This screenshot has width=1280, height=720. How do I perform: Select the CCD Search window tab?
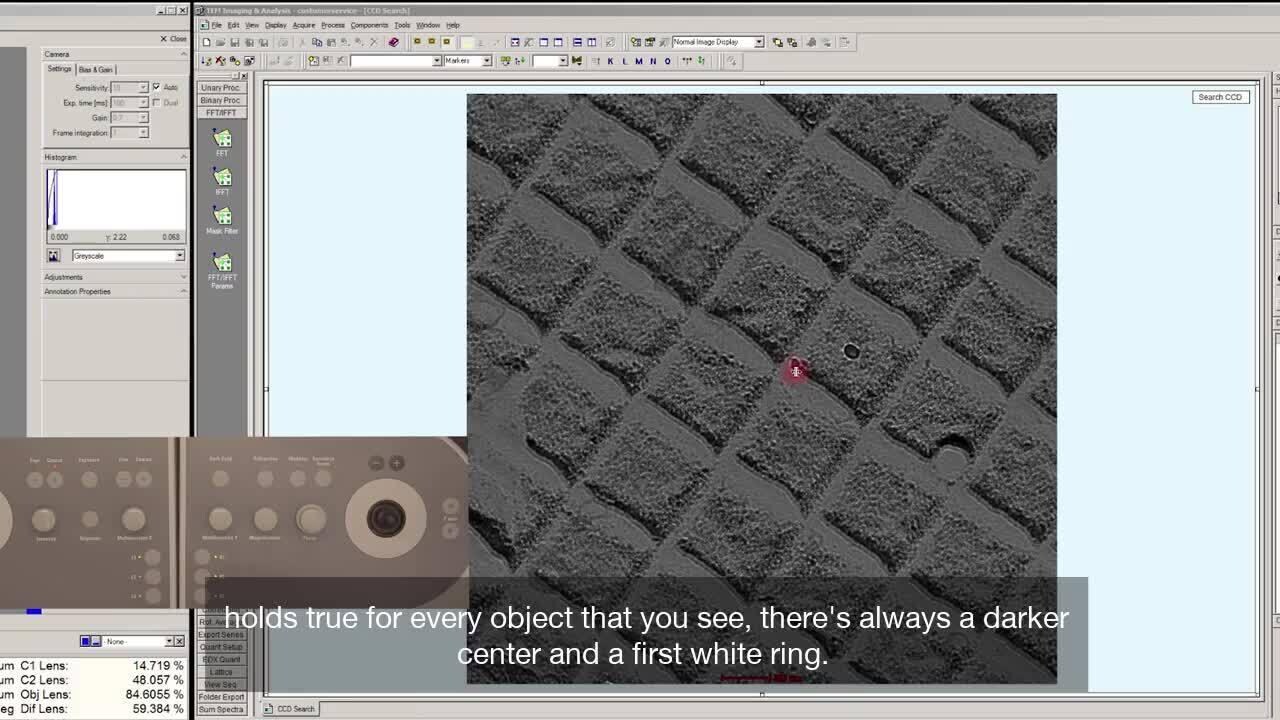[295, 709]
